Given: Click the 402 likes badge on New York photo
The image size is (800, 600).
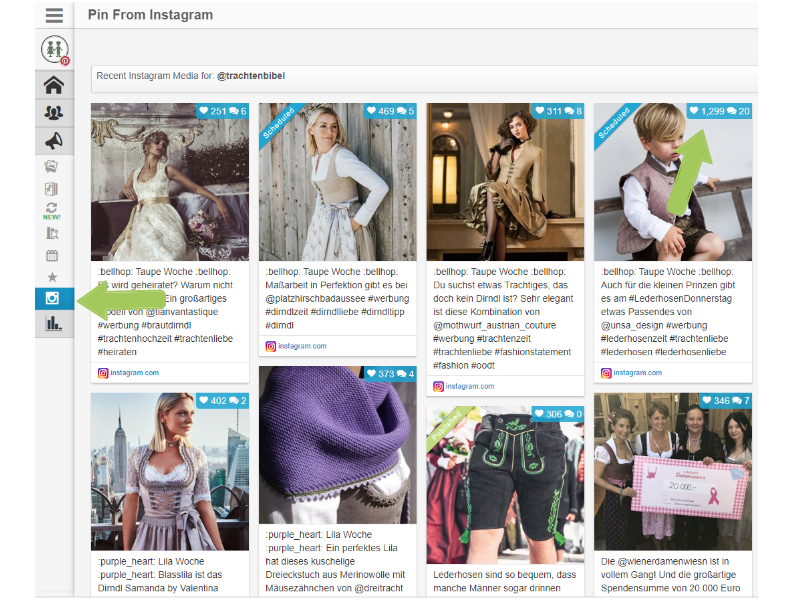Looking at the screenshot, I should [x=223, y=400].
